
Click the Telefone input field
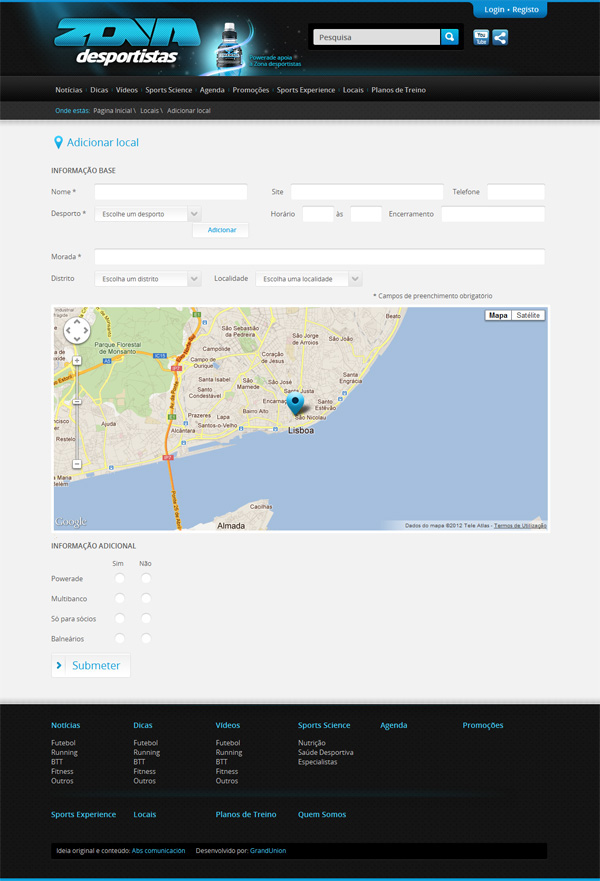(x=516, y=192)
